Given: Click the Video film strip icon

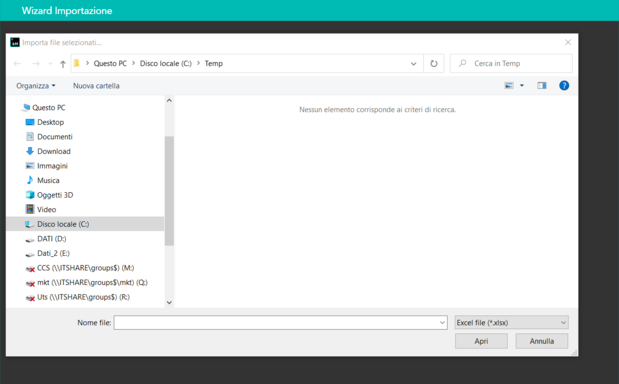Looking at the screenshot, I should pyautogui.click(x=30, y=209).
